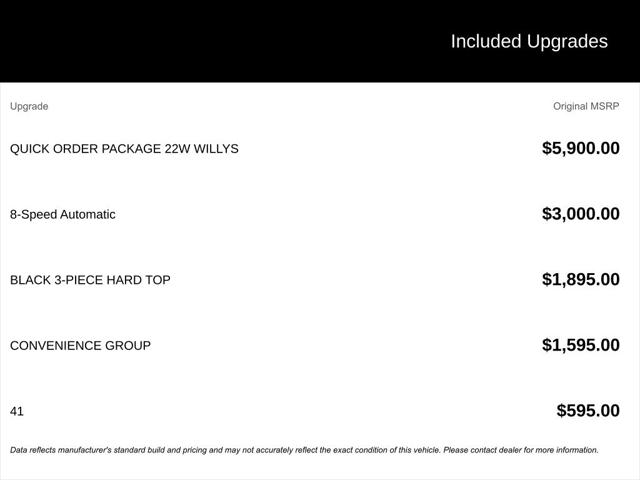Select the Original MSRP column header
640x480 pixels.
click(x=586, y=106)
